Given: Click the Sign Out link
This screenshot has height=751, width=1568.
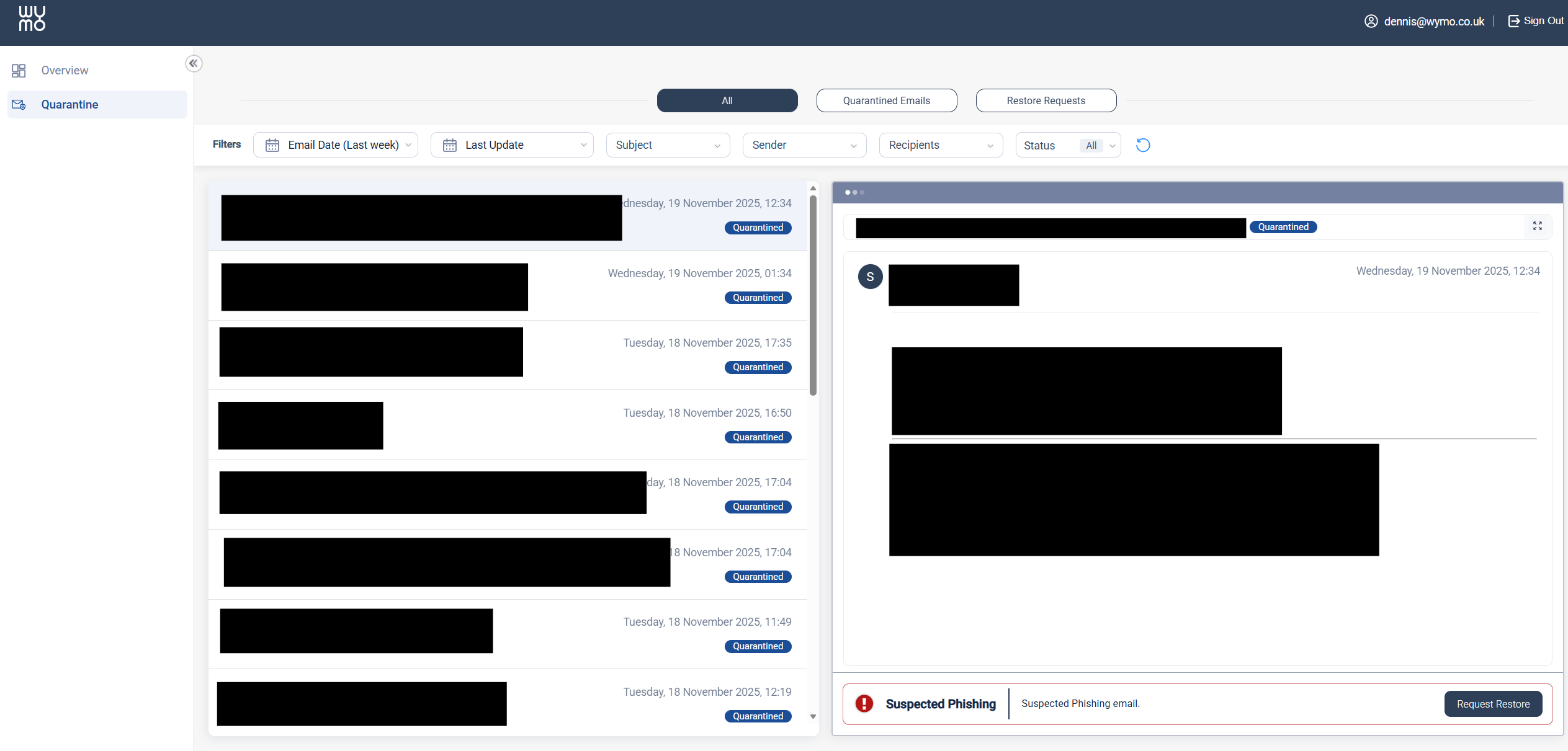Looking at the screenshot, I should pos(1536,21).
